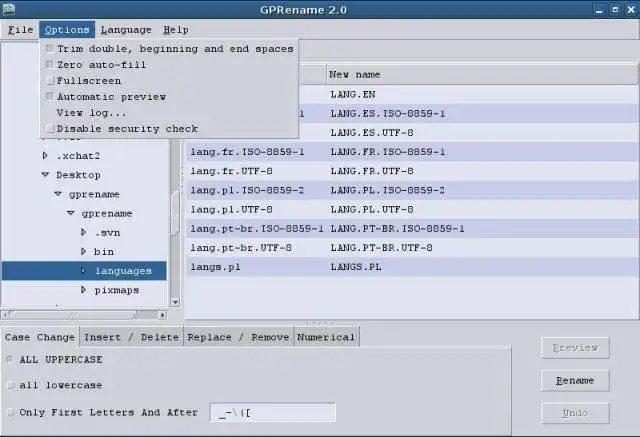Click new name LANG.EN

coord(353,95)
